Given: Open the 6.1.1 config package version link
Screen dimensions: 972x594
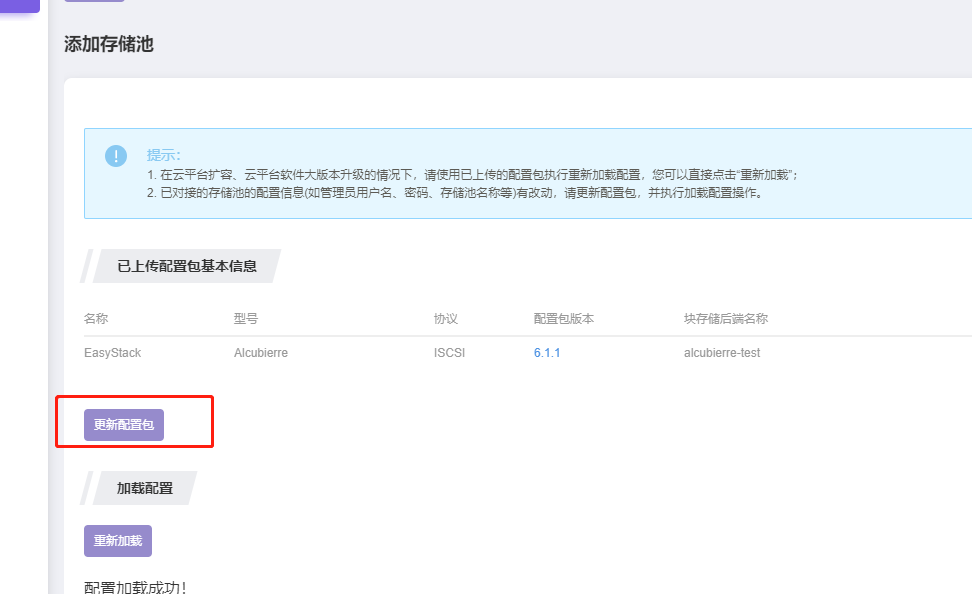Looking at the screenshot, I should click(547, 353).
